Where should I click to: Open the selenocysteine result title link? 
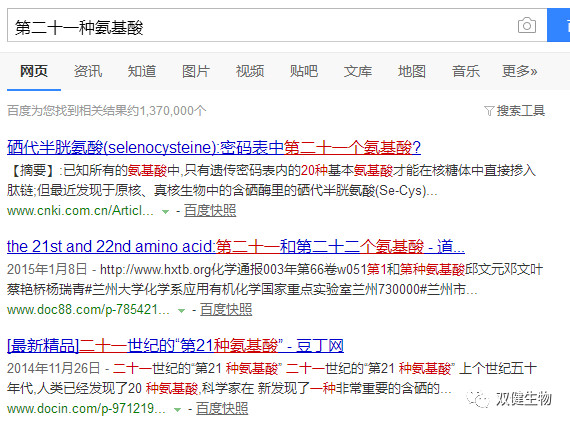coord(214,147)
